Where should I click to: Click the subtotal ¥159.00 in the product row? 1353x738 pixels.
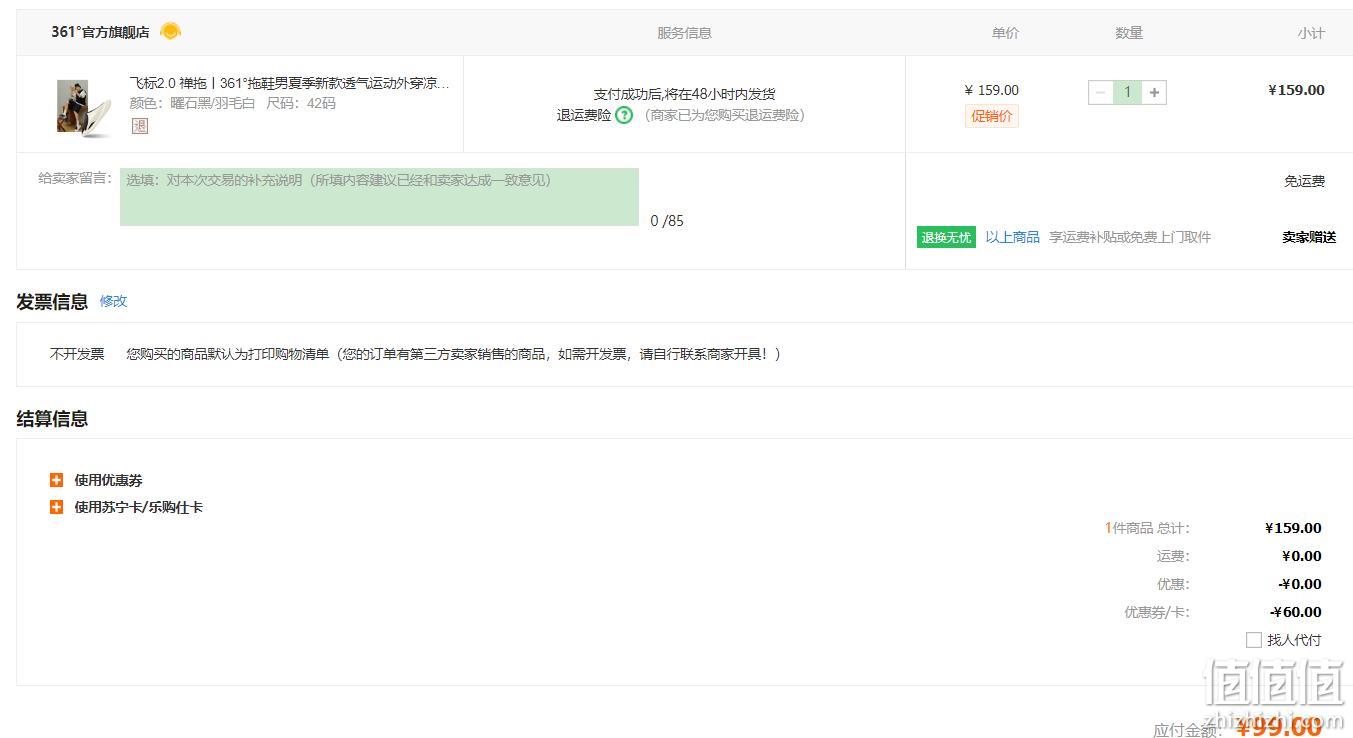coord(1296,90)
